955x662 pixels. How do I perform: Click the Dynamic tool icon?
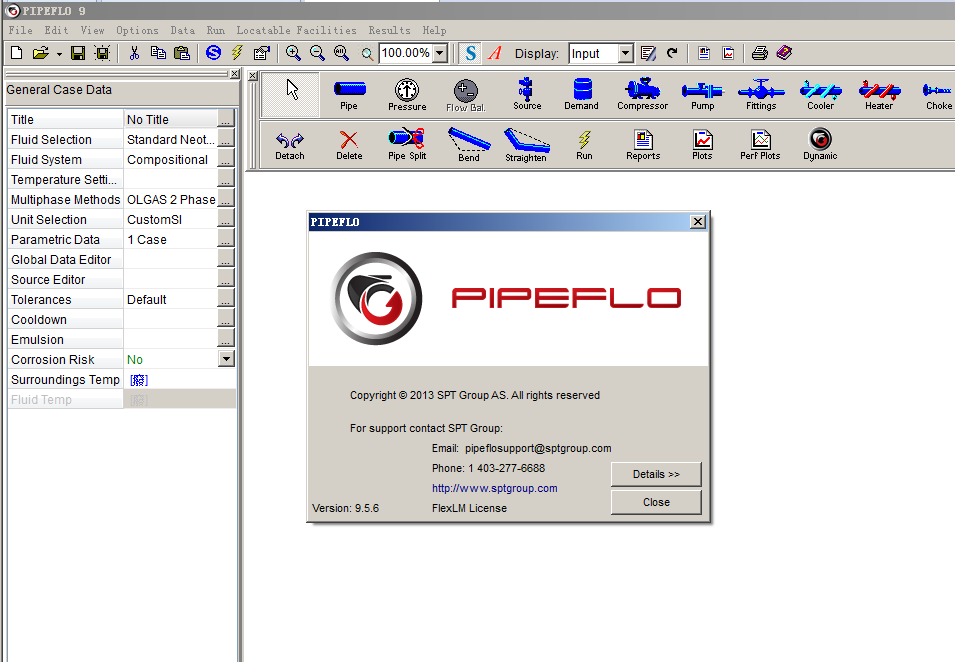click(x=820, y=144)
